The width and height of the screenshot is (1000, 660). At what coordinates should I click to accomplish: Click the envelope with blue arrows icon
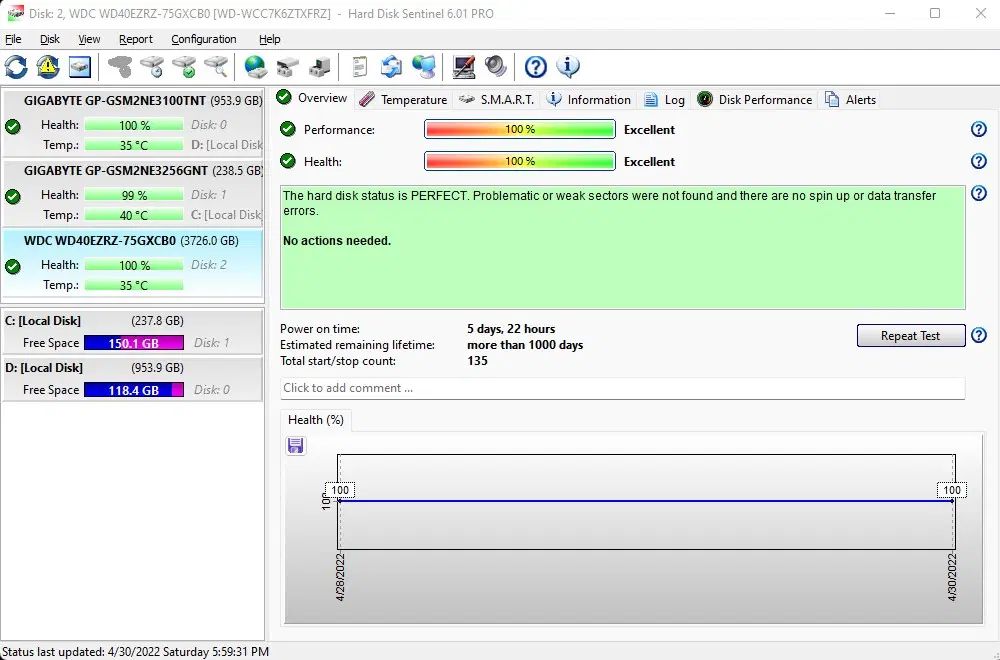click(x=391, y=66)
